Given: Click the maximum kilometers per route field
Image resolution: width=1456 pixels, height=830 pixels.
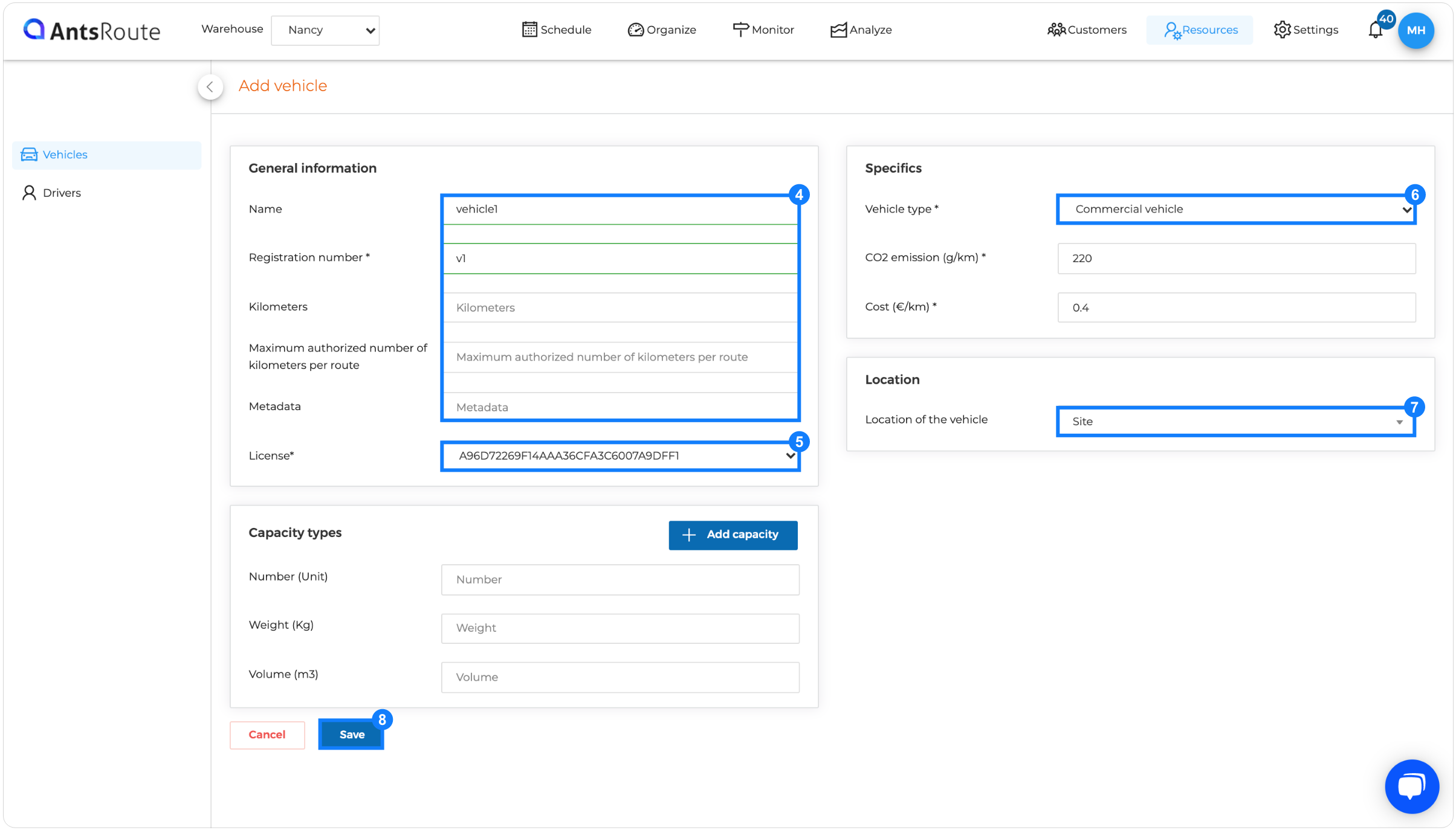Looking at the screenshot, I should click(x=620, y=357).
